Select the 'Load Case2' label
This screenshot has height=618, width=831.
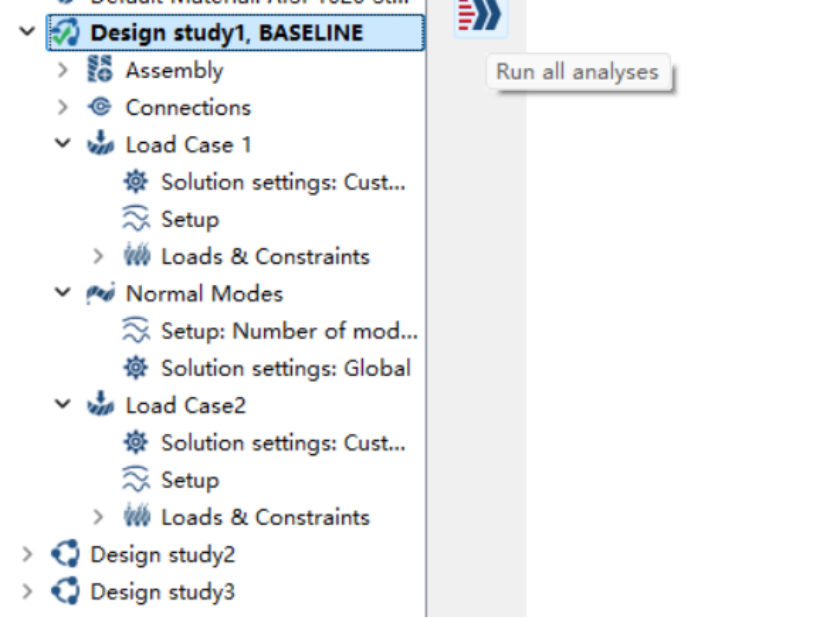186,405
